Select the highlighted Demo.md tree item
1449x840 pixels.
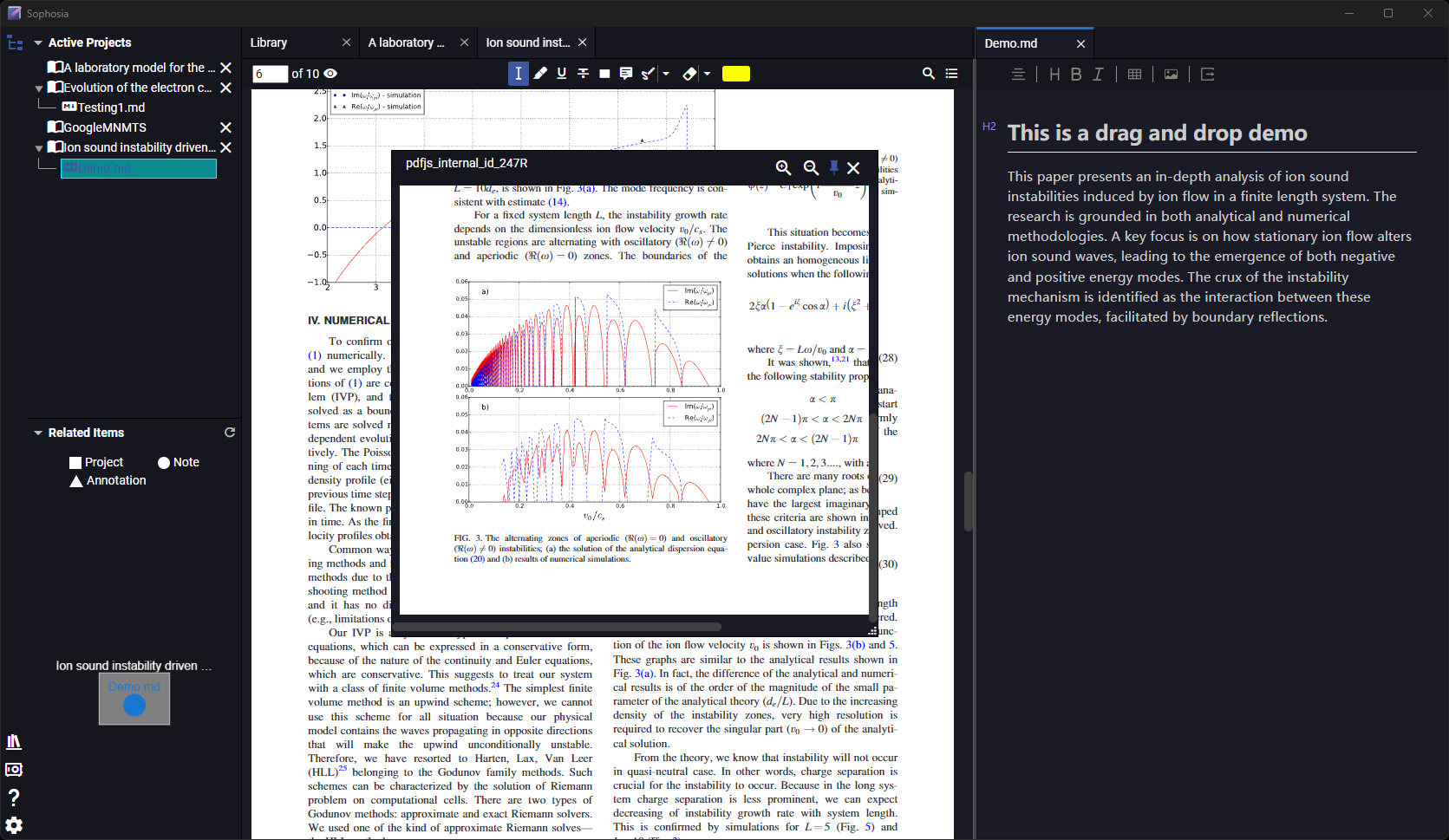pyautogui.click(x=139, y=168)
